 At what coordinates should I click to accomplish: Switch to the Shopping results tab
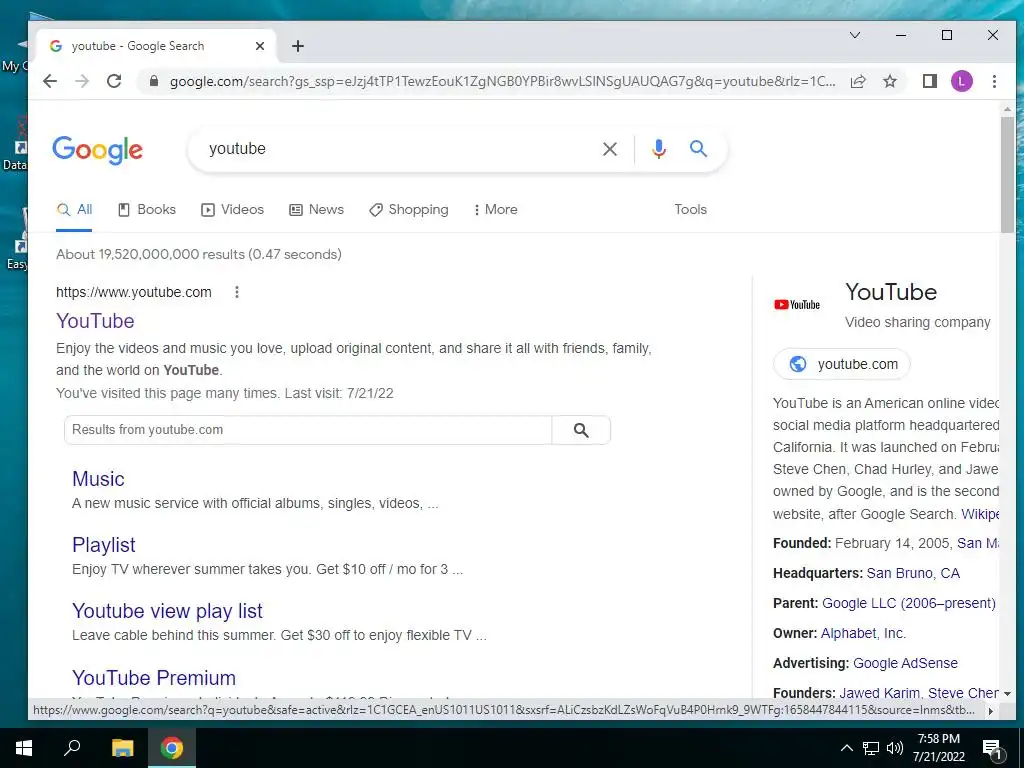coord(409,210)
